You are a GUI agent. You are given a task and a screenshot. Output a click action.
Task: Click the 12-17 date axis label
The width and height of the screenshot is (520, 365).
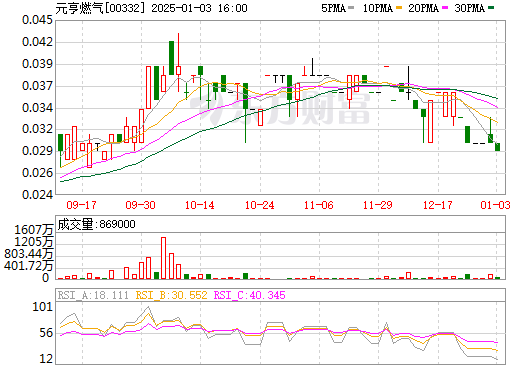pos(437,205)
